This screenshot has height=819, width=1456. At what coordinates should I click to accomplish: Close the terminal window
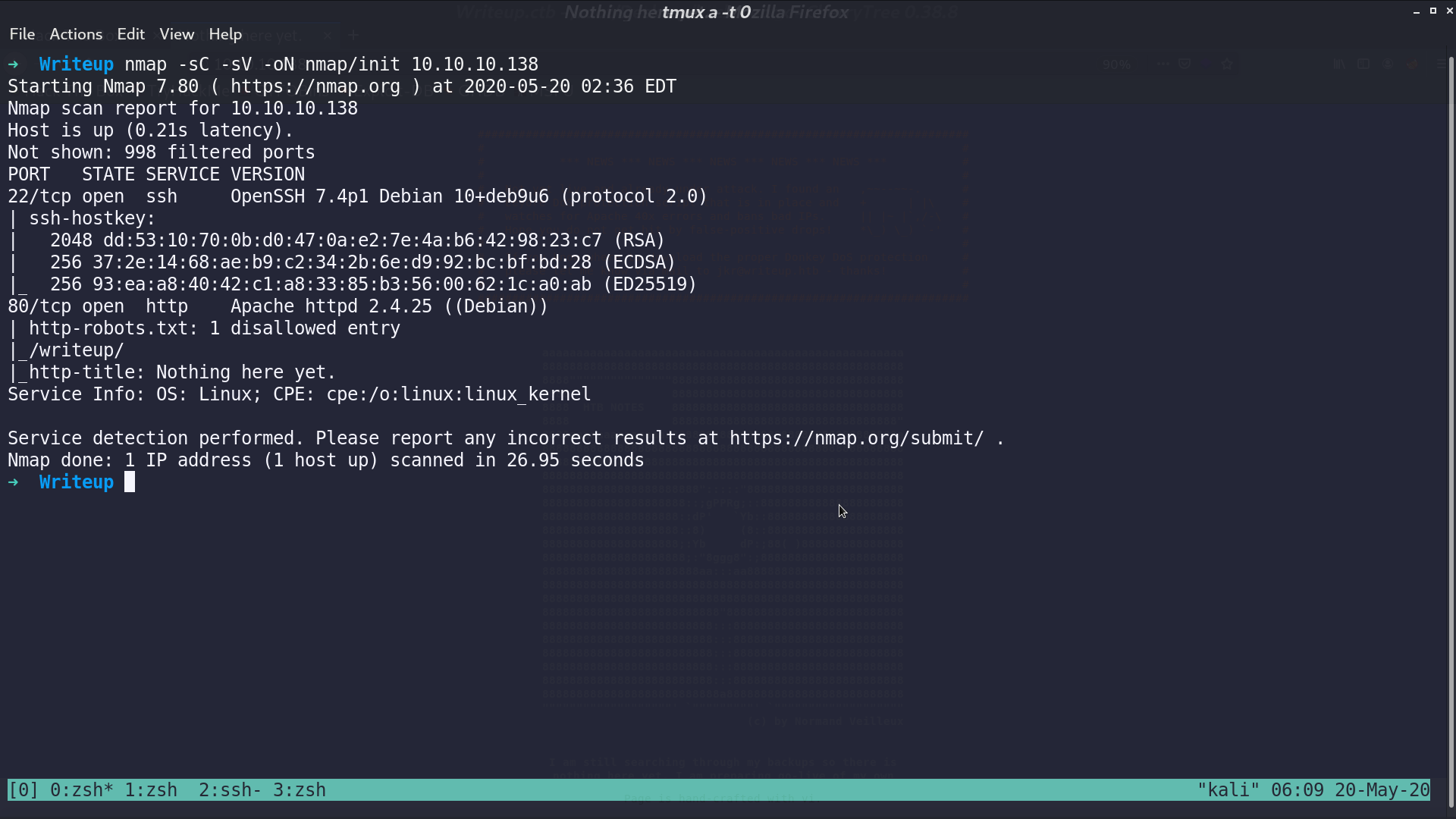[x=1448, y=11]
